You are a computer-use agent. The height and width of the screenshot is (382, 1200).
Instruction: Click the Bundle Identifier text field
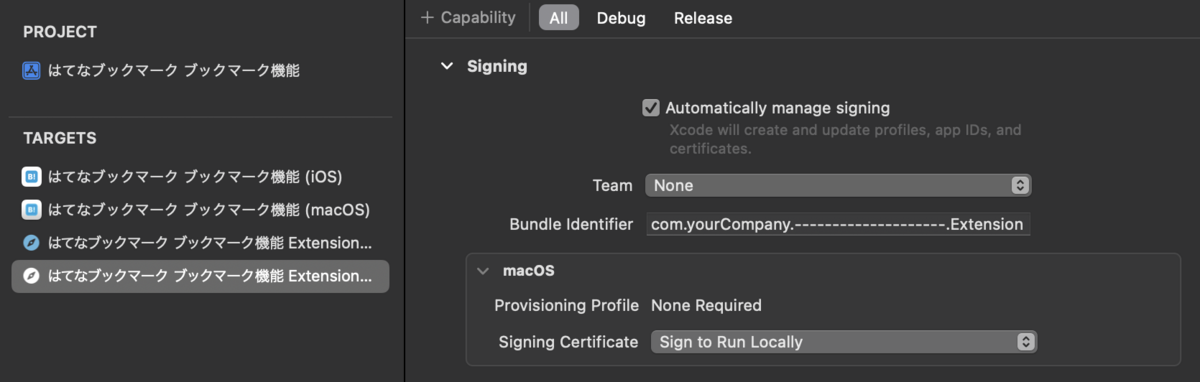tap(838, 224)
